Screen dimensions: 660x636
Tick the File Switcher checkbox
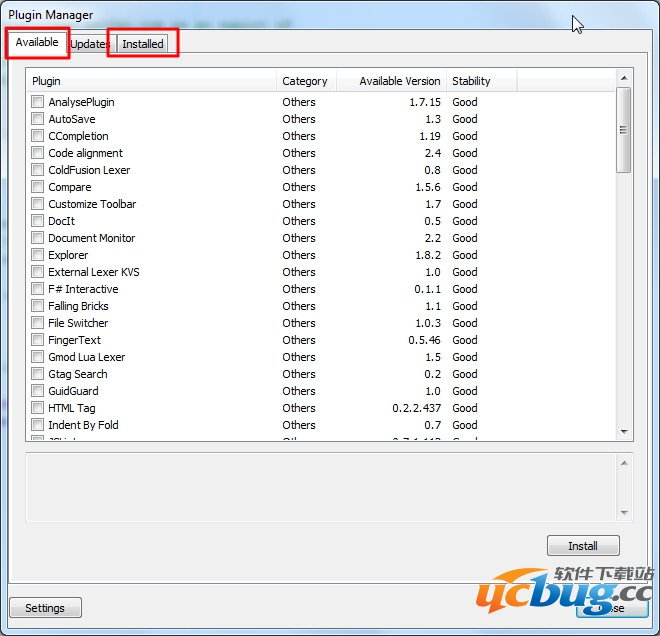[x=37, y=322]
